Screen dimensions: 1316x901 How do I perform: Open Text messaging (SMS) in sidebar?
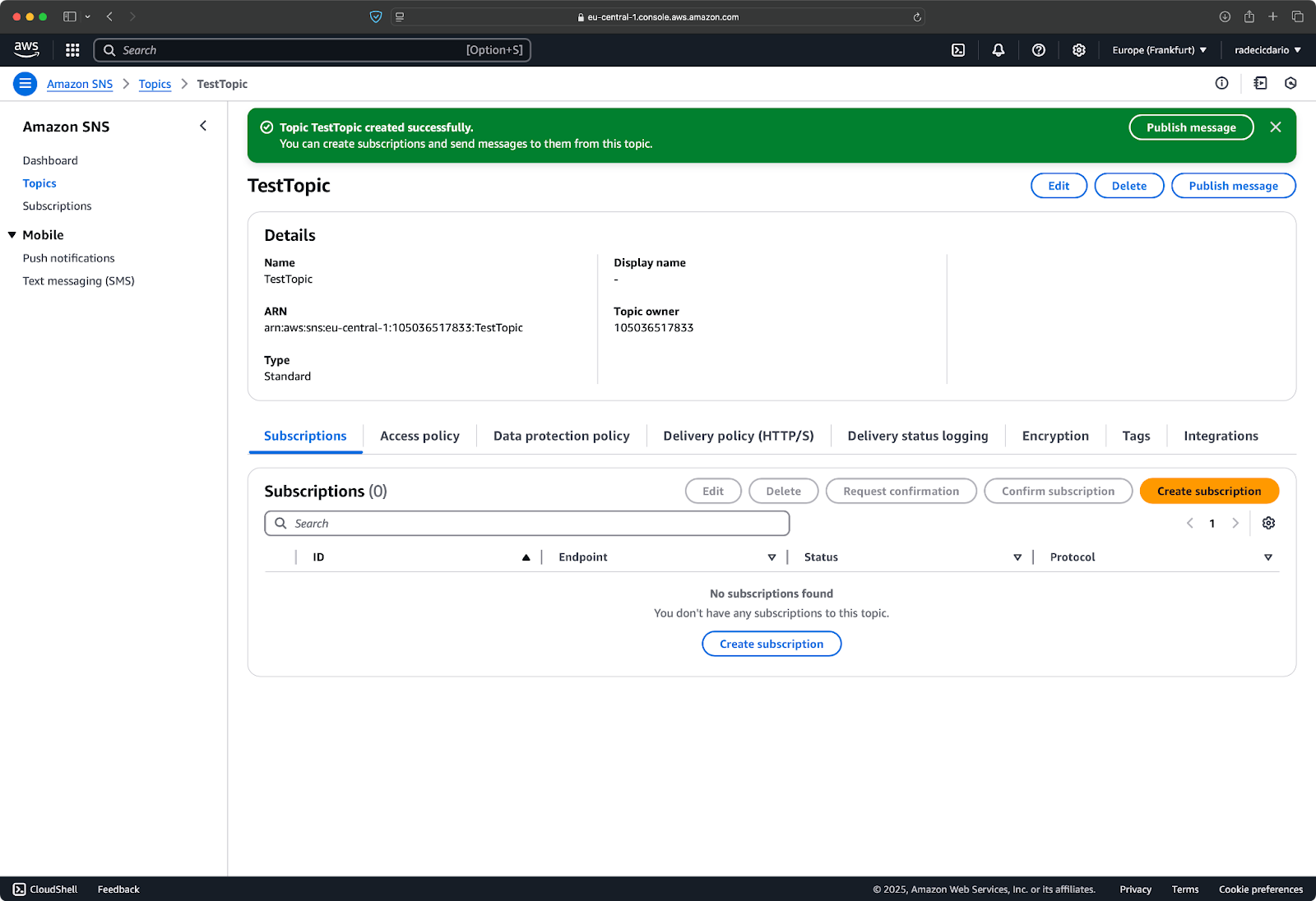click(x=78, y=280)
